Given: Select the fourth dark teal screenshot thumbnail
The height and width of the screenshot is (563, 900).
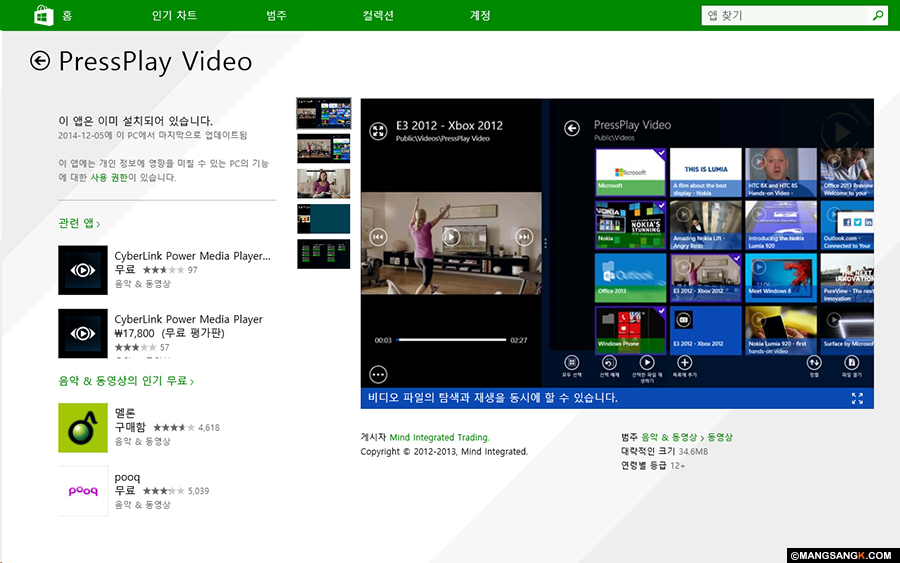Looking at the screenshot, I should coord(324,219).
